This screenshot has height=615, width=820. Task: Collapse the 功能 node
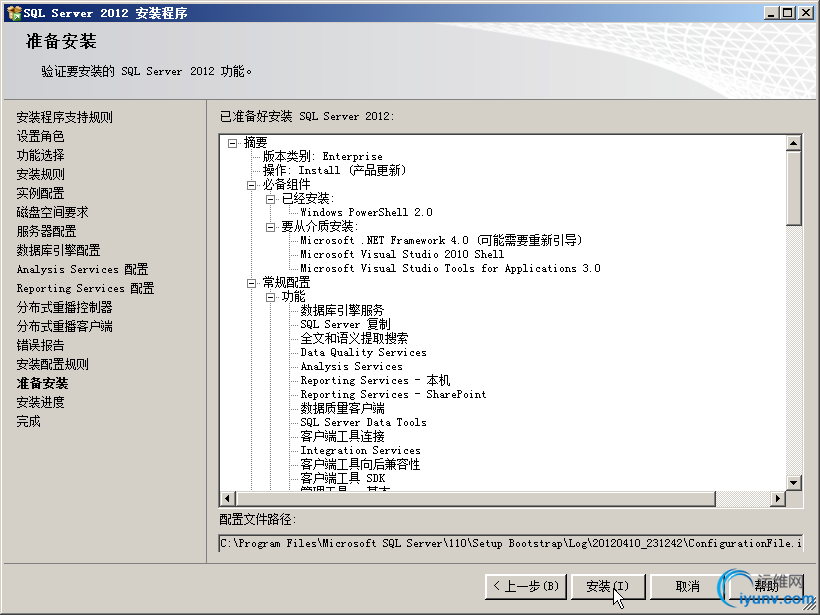(270, 297)
